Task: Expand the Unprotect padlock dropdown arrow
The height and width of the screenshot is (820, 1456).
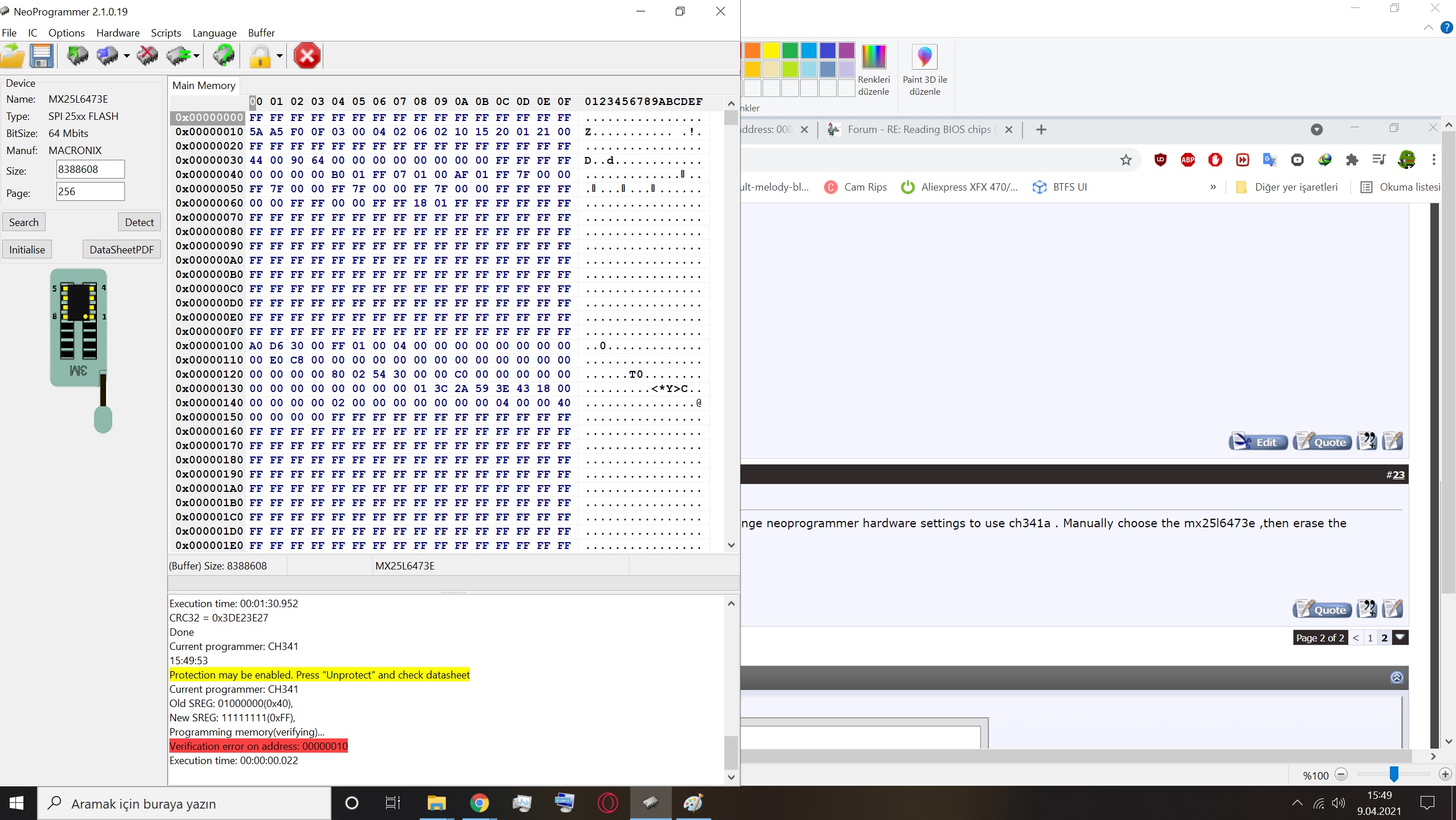Action: pos(279,56)
